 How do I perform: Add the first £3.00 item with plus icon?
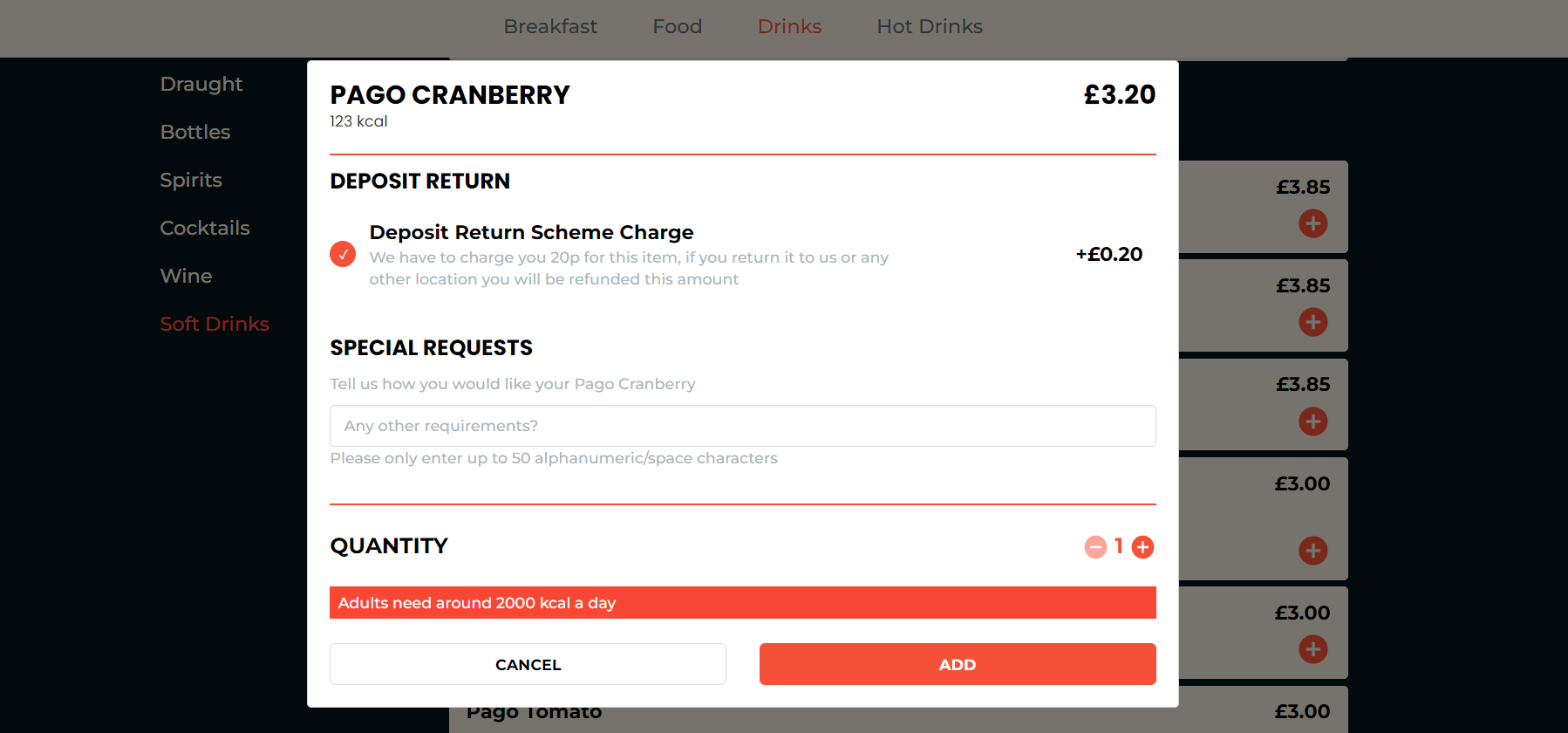(x=1312, y=551)
